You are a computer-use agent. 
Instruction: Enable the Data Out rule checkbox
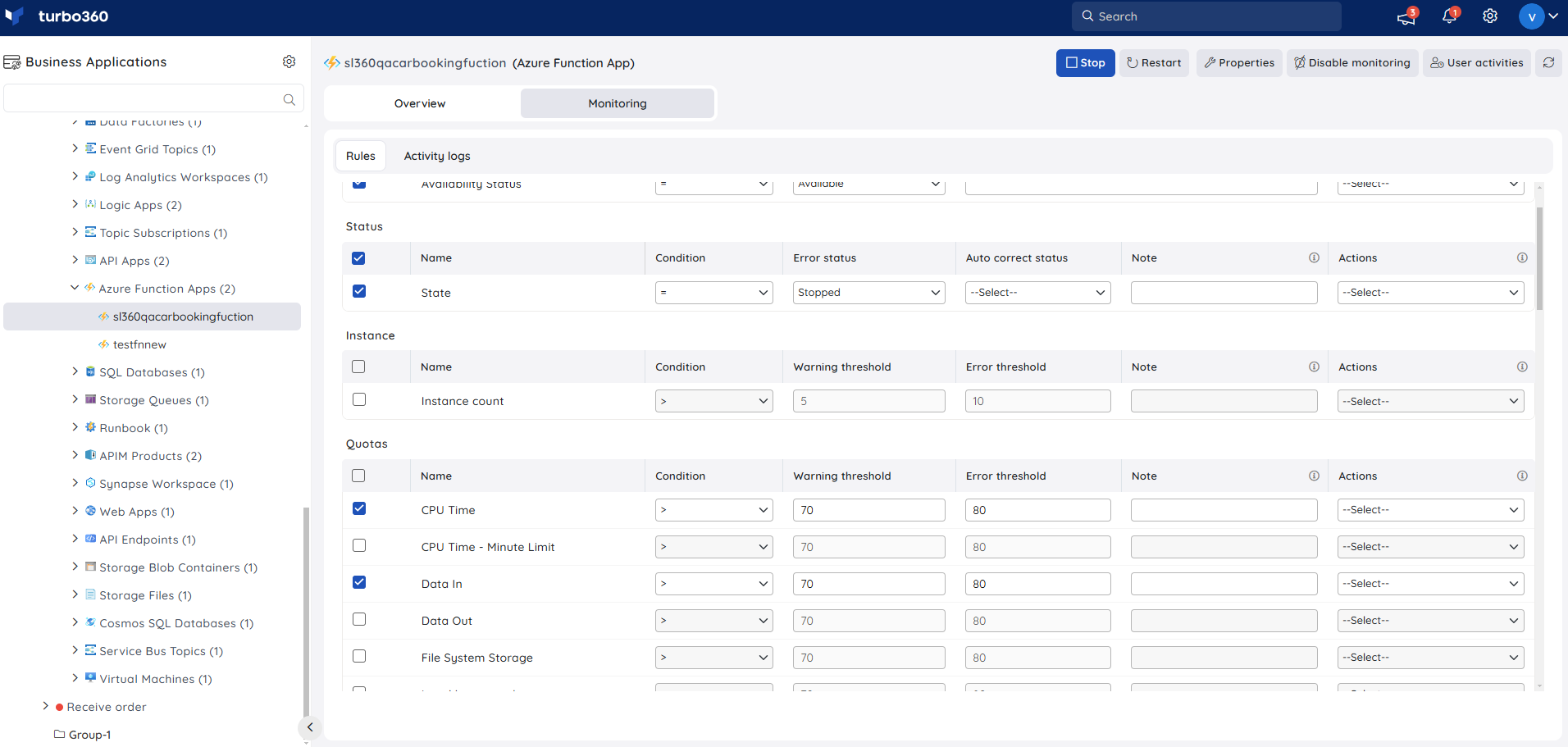coord(359,619)
